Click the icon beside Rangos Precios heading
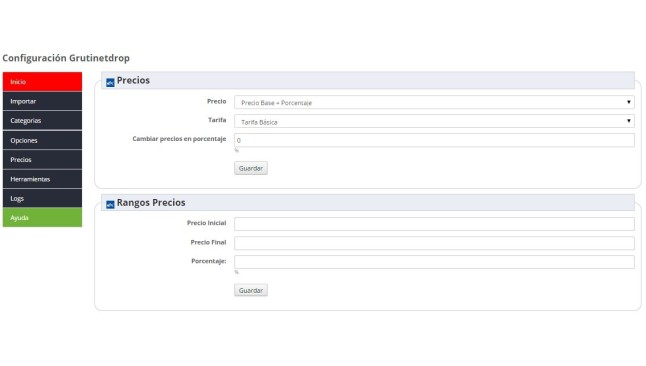This screenshot has width=646, height=366. (110, 204)
